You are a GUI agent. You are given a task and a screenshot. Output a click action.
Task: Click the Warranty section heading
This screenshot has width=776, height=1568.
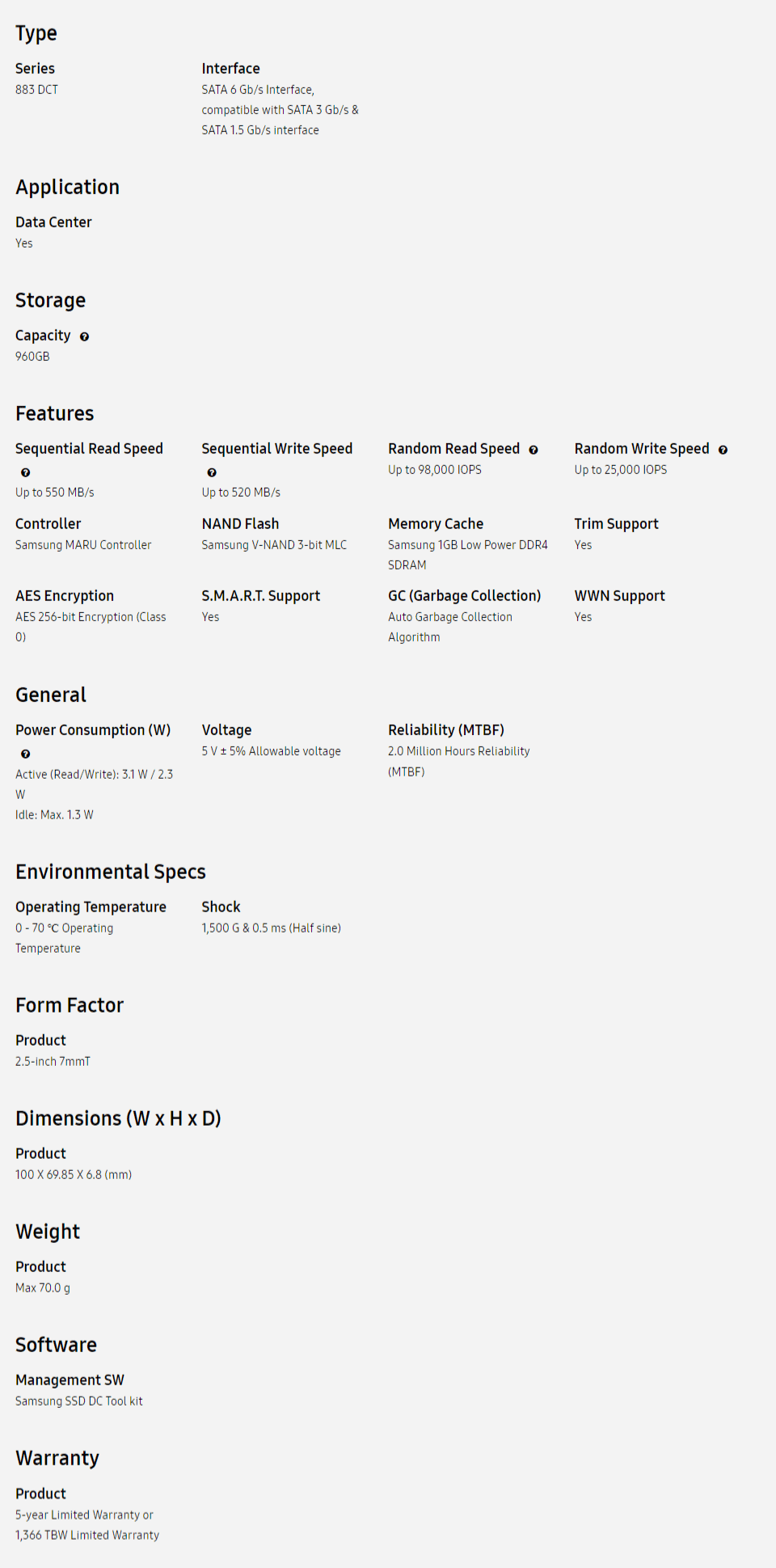coord(57,1458)
